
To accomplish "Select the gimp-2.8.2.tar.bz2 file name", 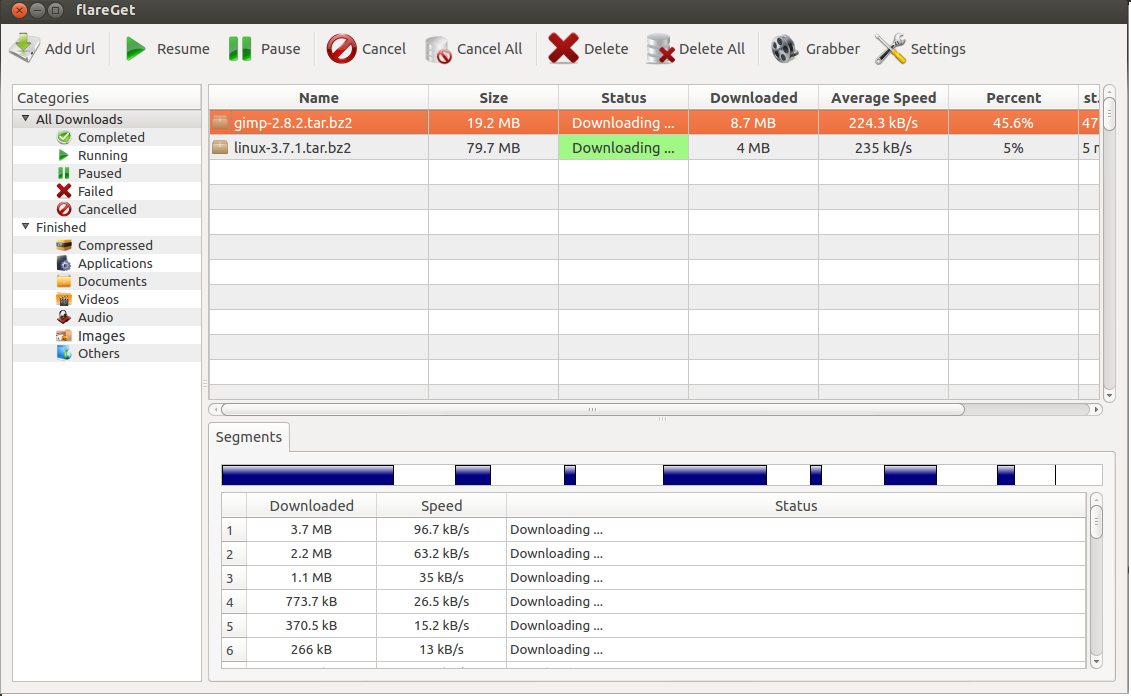I will [293, 123].
